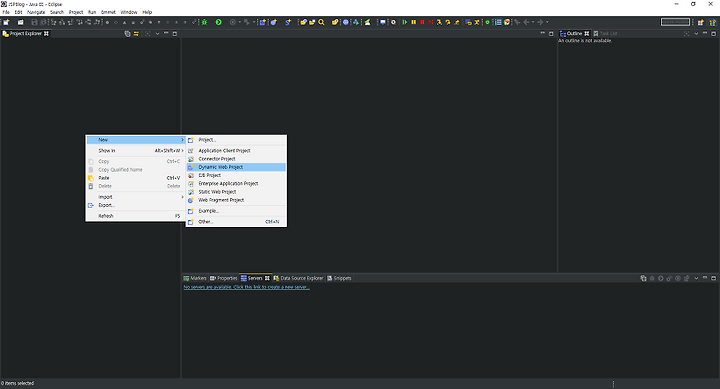Screen dimensions: 720x389
Task: Click the yellow Suspend debug icon
Action: [414, 22]
